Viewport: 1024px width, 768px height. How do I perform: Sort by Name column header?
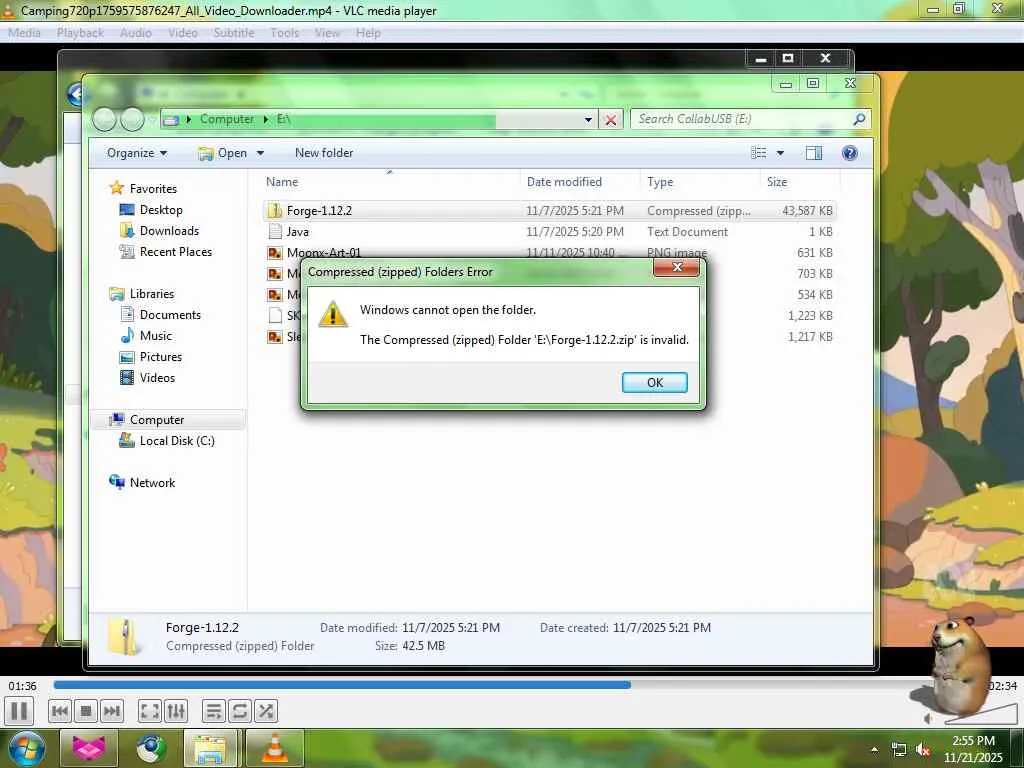click(391, 182)
